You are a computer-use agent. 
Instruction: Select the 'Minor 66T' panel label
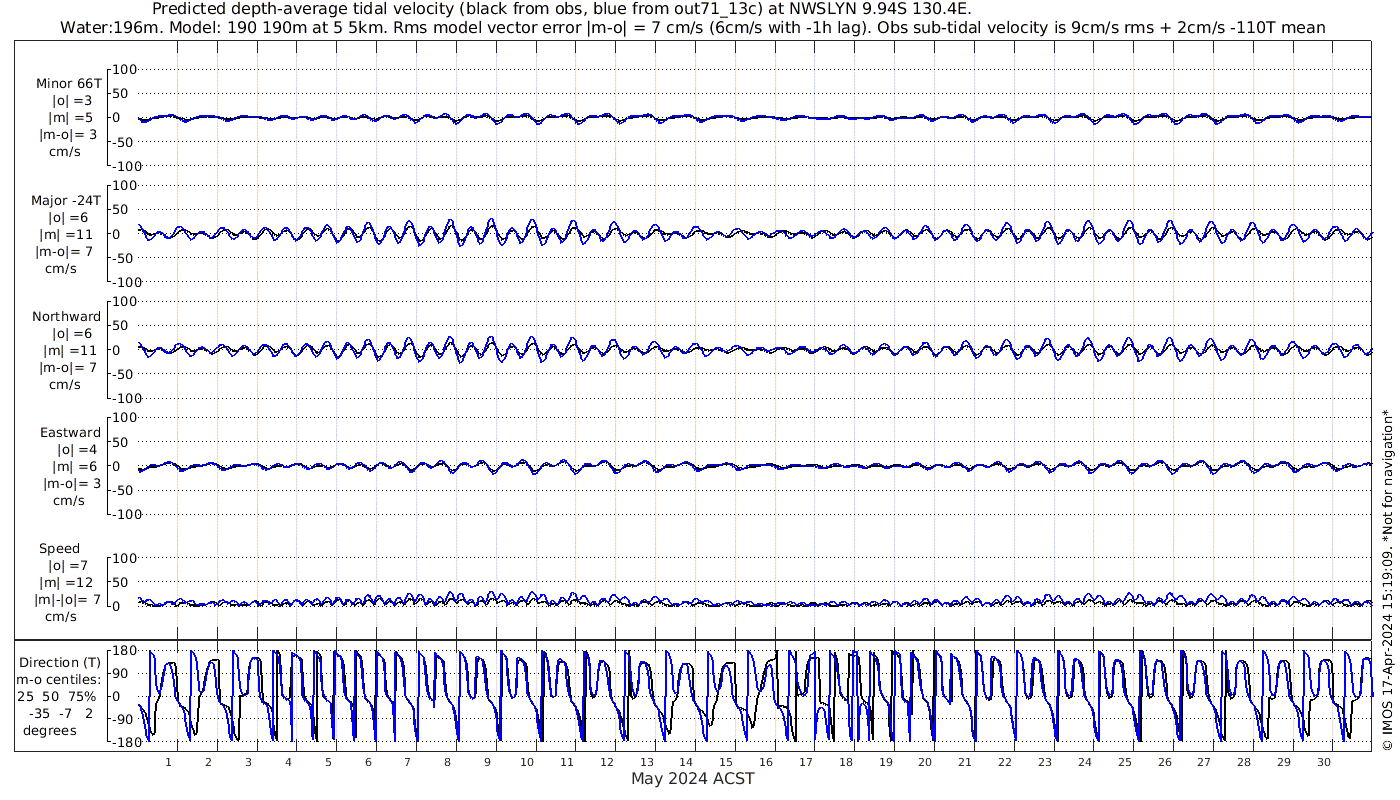(68, 84)
